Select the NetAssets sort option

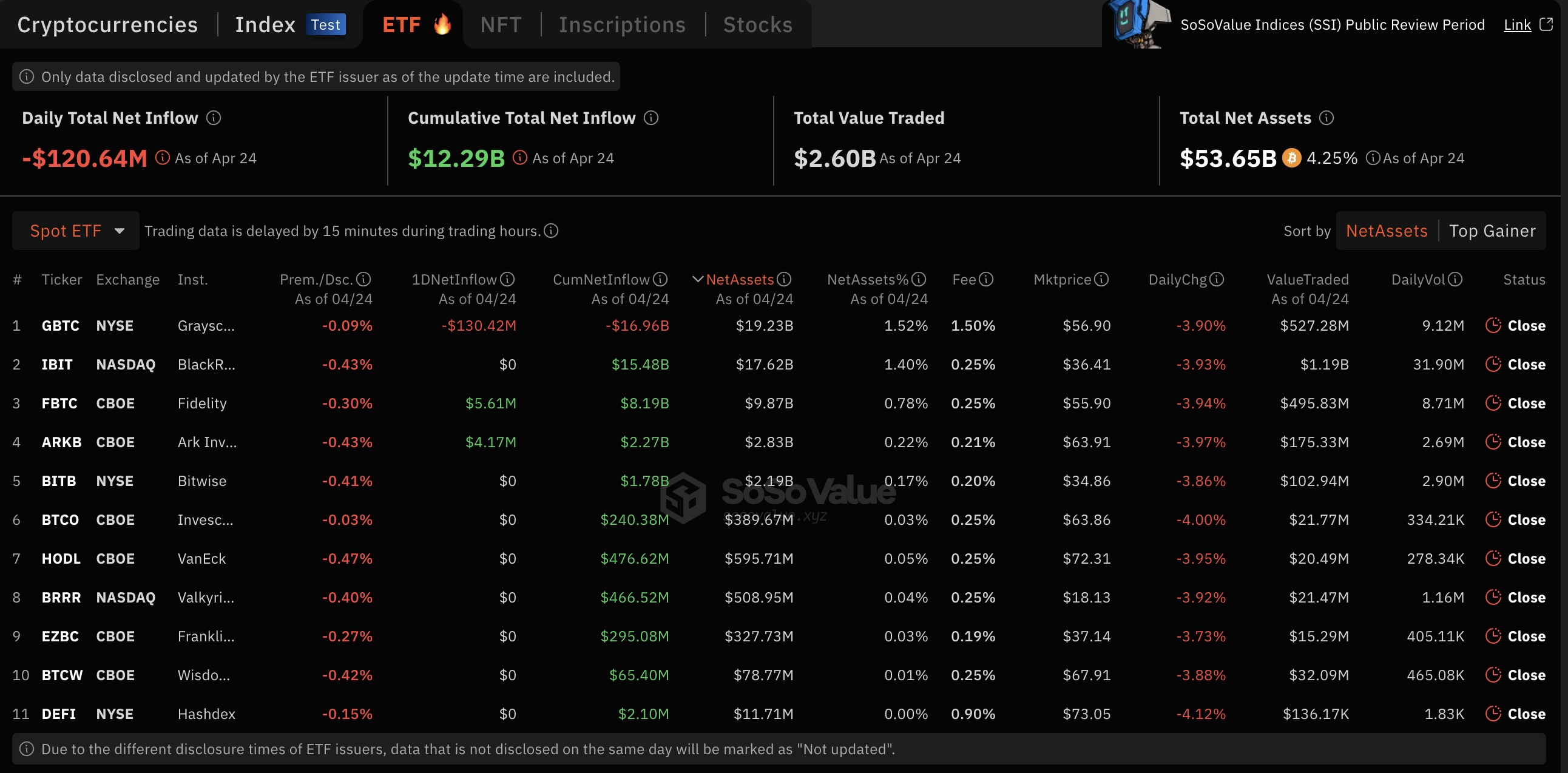(1386, 231)
